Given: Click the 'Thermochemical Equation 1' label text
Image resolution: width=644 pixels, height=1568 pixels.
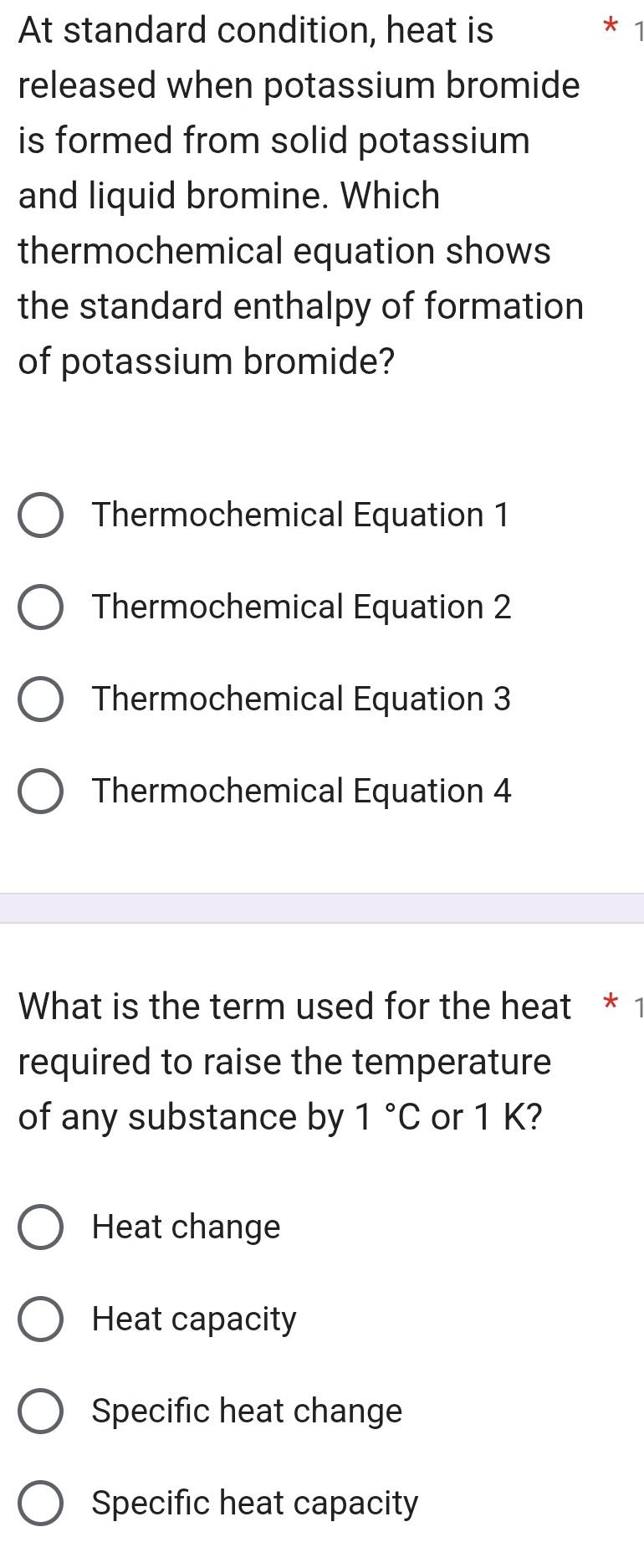Looking at the screenshot, I should [300, 515].
